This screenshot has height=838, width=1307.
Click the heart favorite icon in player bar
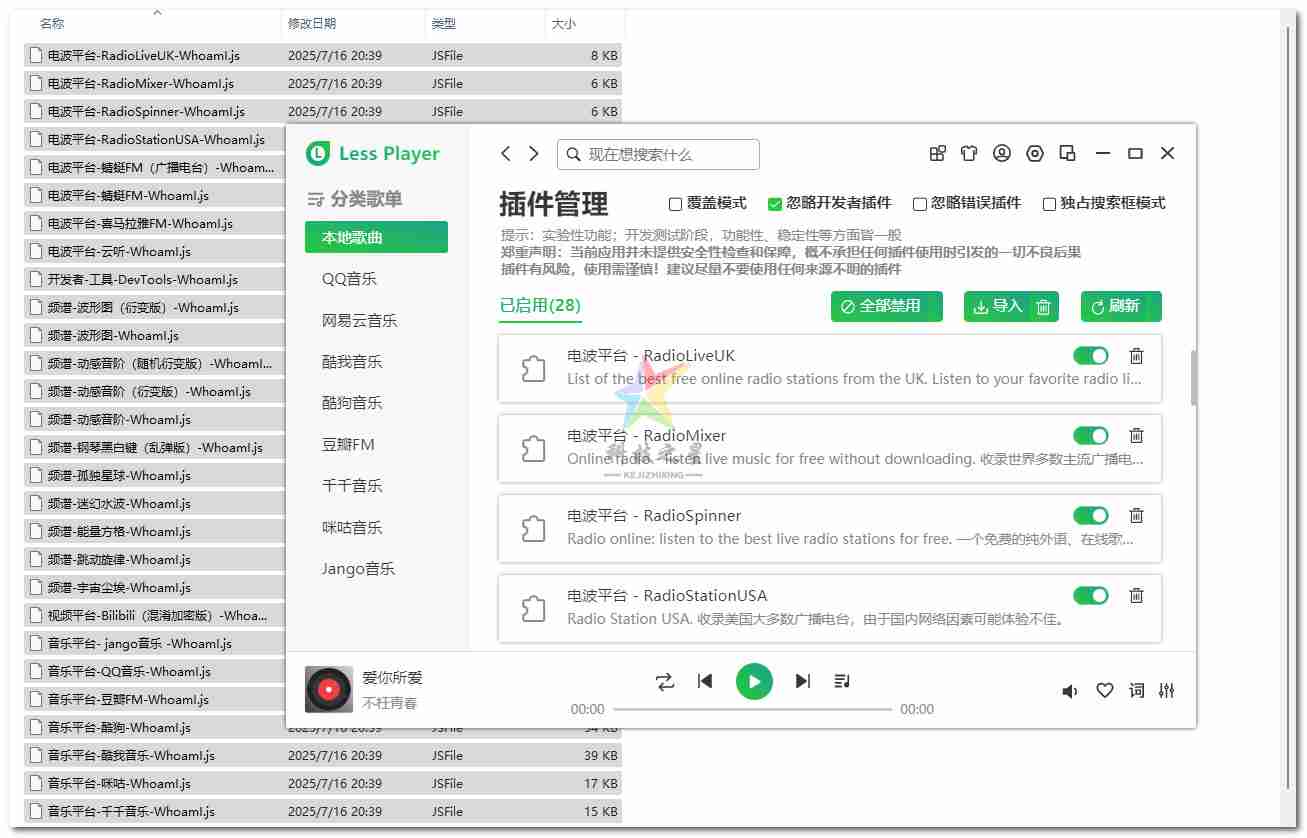(x=1105, y=690)
